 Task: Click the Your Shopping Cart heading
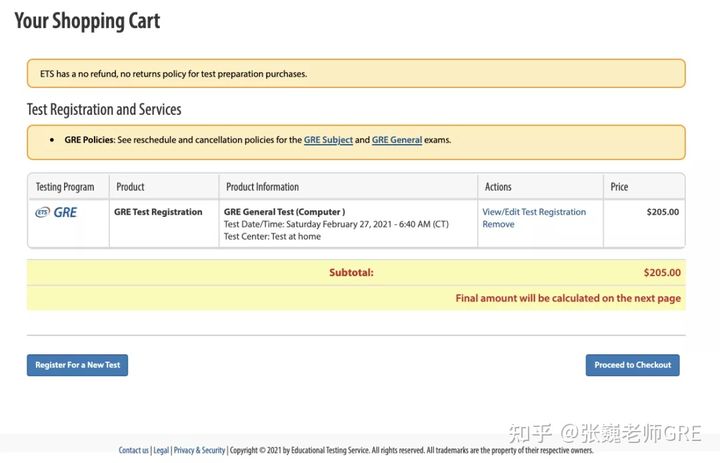[87, 21]
